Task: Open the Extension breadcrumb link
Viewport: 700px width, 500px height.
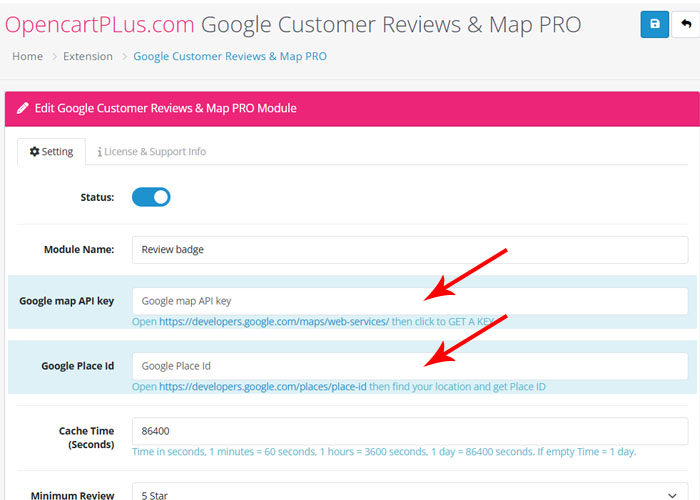Action: tap(88, 57)
